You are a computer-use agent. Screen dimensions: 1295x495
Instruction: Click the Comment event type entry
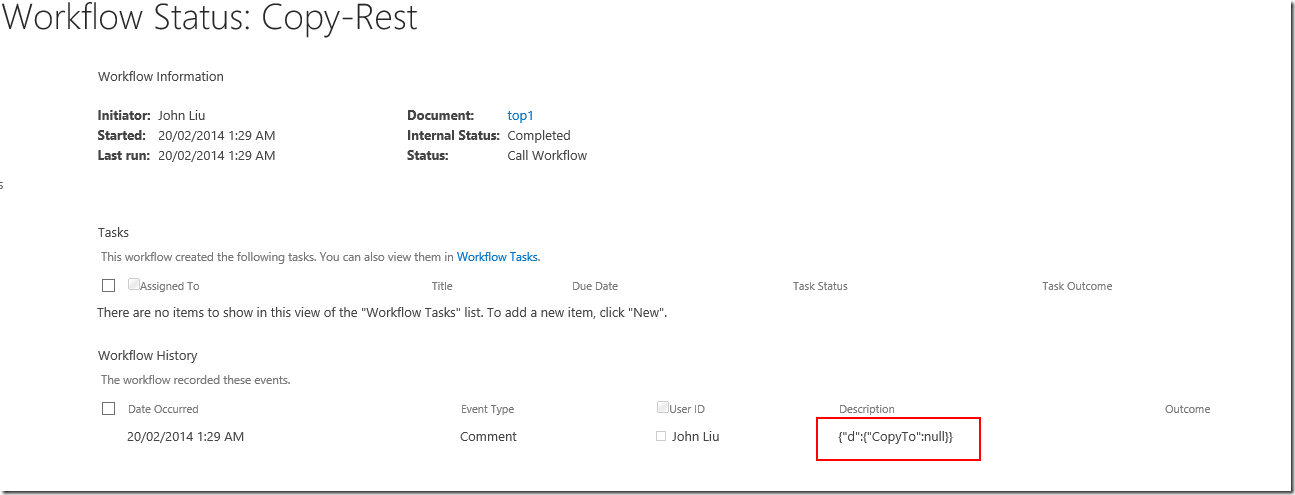tap(488, 437)
